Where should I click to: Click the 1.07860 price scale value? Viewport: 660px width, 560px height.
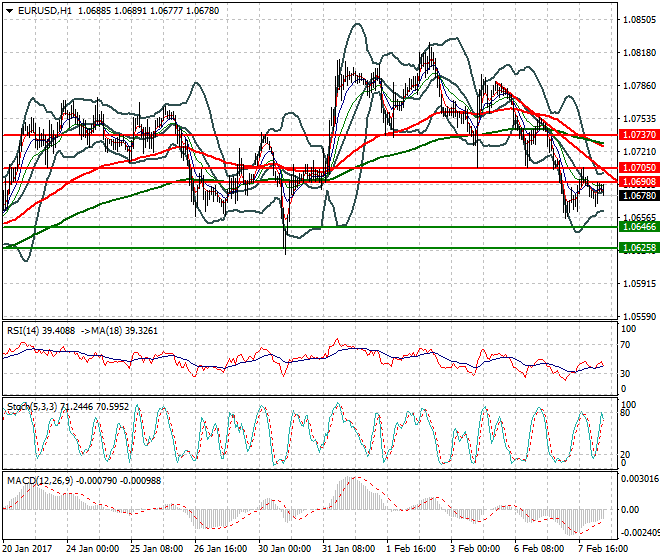pyautogui.click(x=639, y=85)
